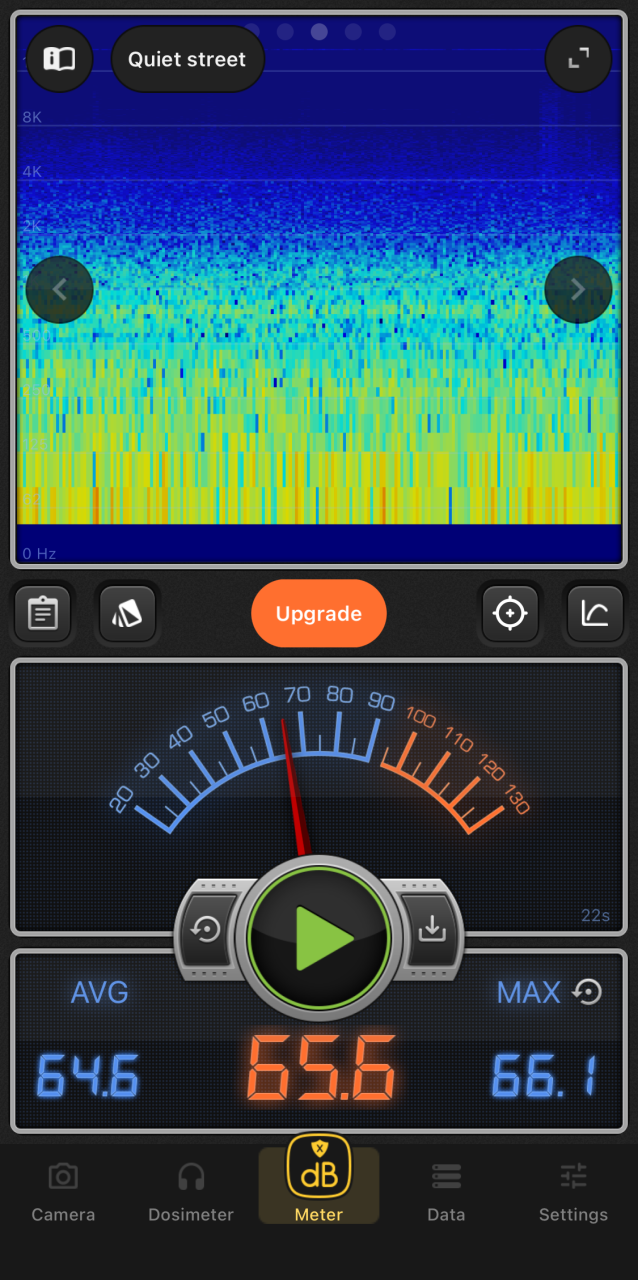Tap the theme swatches icon
The height and width of the screenshot is (1280, 638).
click(x=127, y=613)
